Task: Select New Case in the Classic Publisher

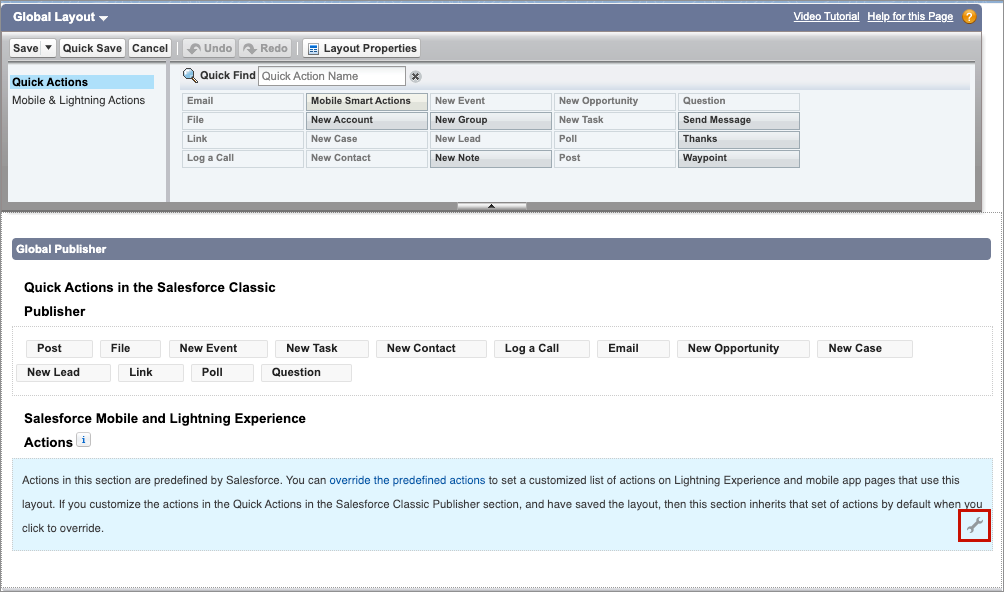Action: click(865, 349)
